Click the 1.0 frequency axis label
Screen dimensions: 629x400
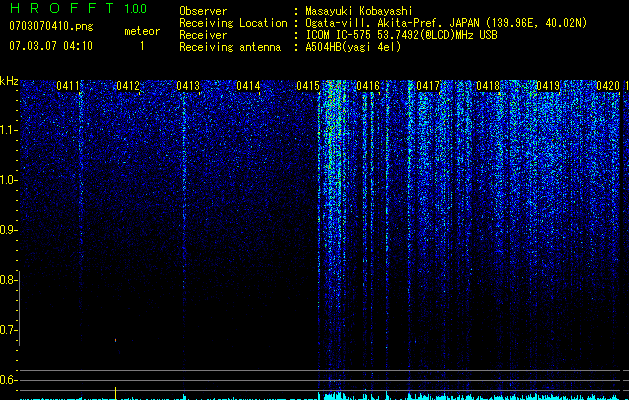[x=7, y=180]
